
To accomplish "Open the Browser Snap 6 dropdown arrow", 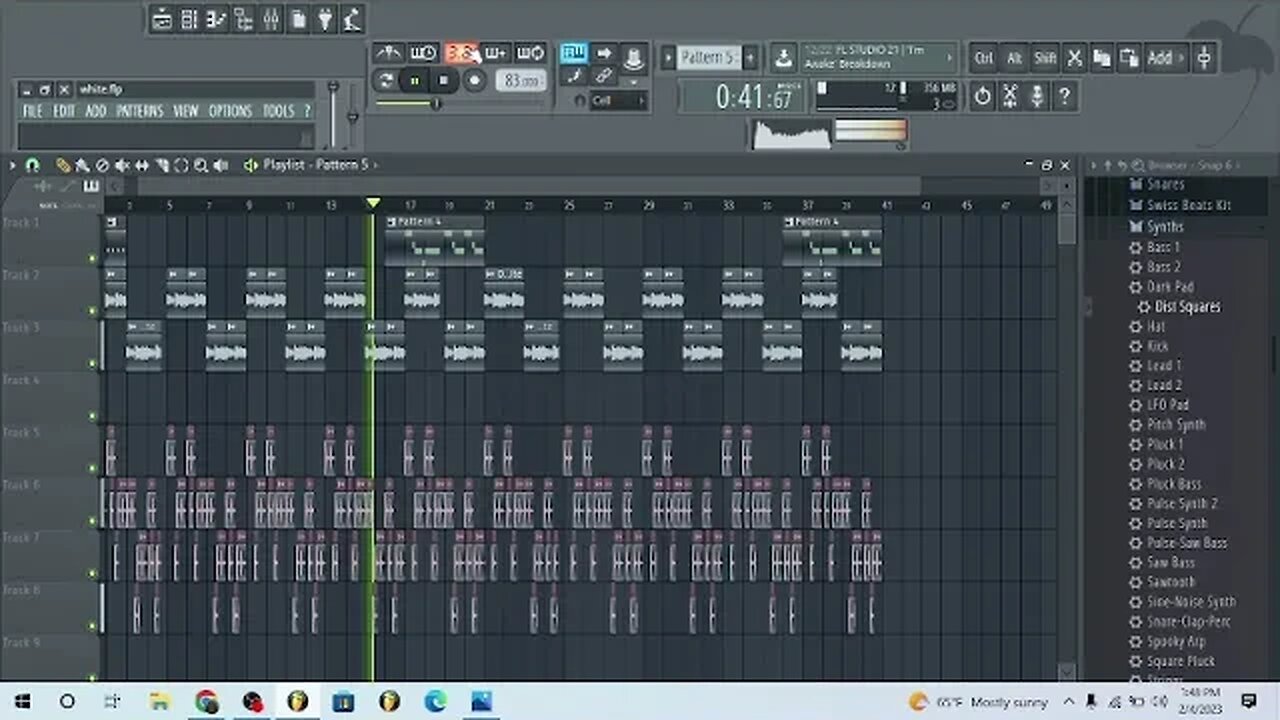I will coord(1240,165).
